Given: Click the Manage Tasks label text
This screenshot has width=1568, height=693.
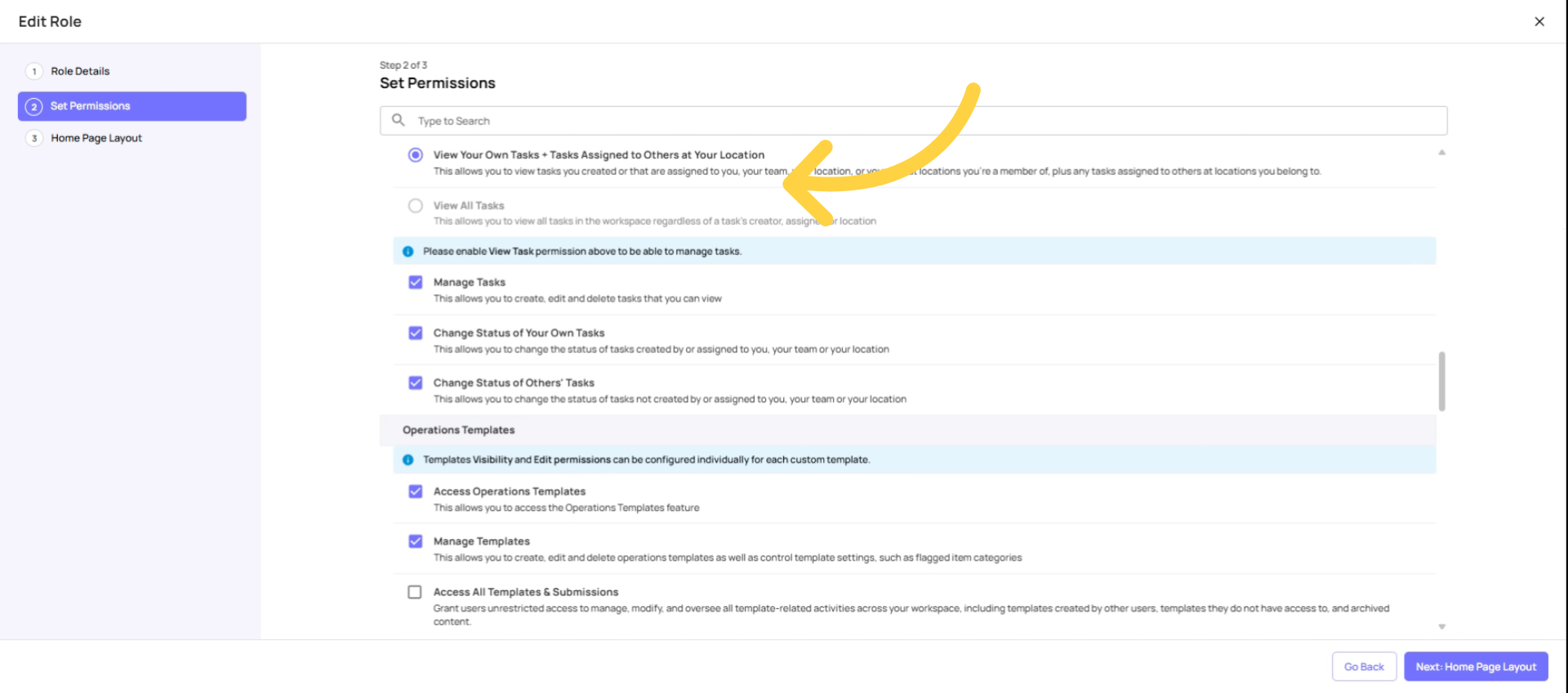Looking at the screenshot, I should tap(470, 283).
